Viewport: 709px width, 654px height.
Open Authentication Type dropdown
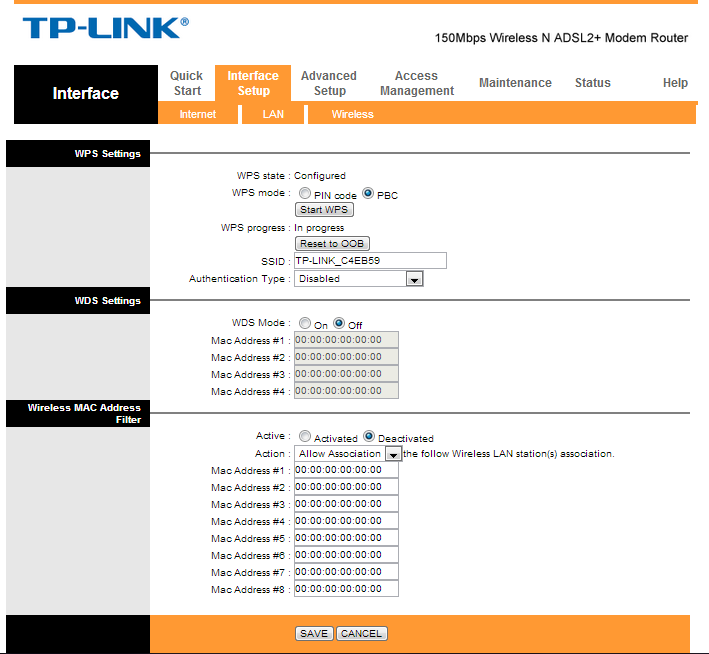click(x=359, y=279)
